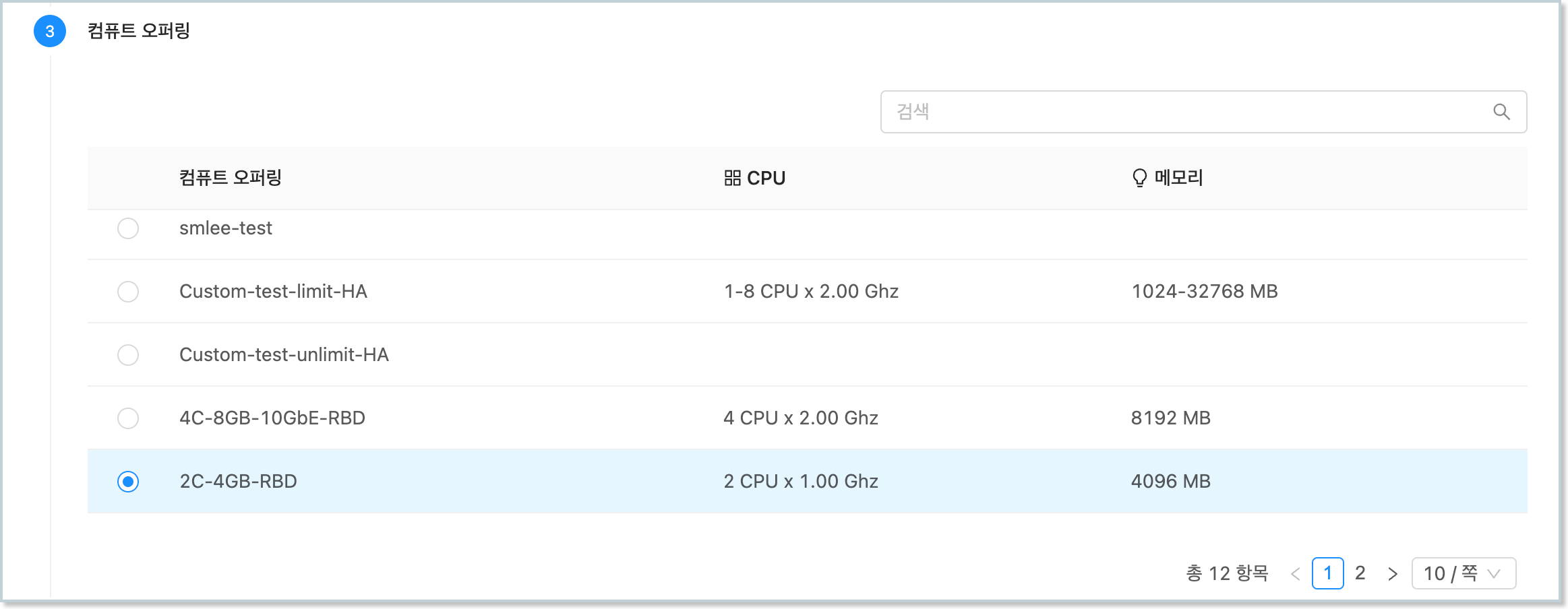Click the 컴퓨트 오퍼링 column header
Viewport: 1568px width, 609px height.
point(231,177)
